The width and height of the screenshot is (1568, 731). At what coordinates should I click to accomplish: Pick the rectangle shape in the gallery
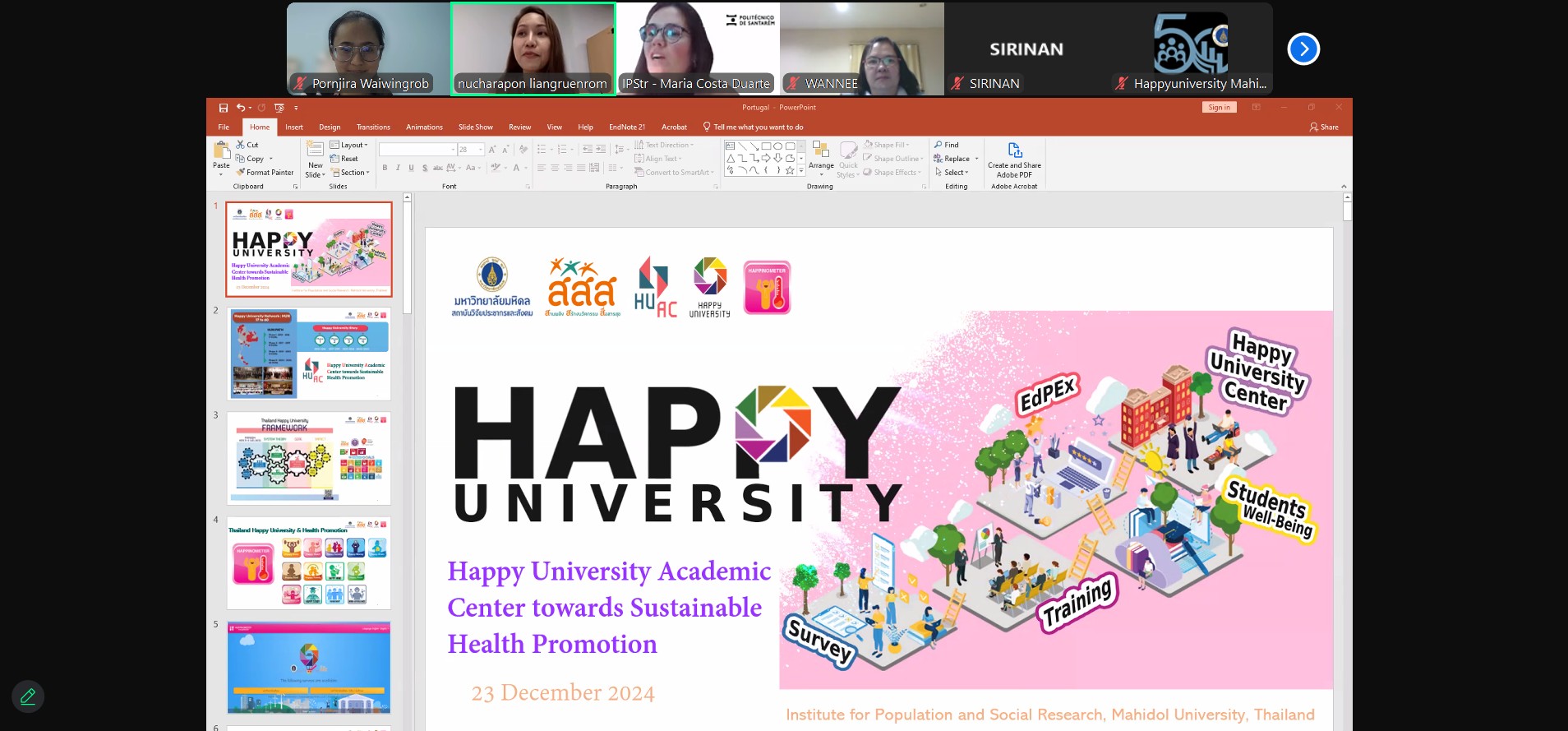click(766, 146)
